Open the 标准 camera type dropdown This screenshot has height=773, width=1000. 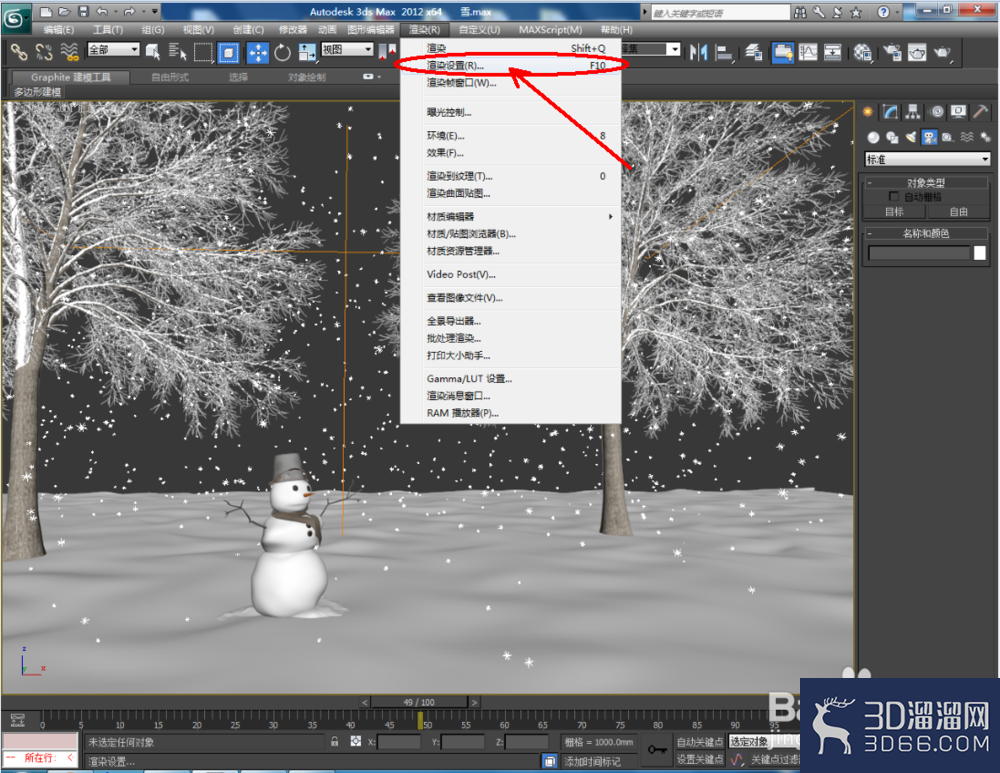(927, 159)
